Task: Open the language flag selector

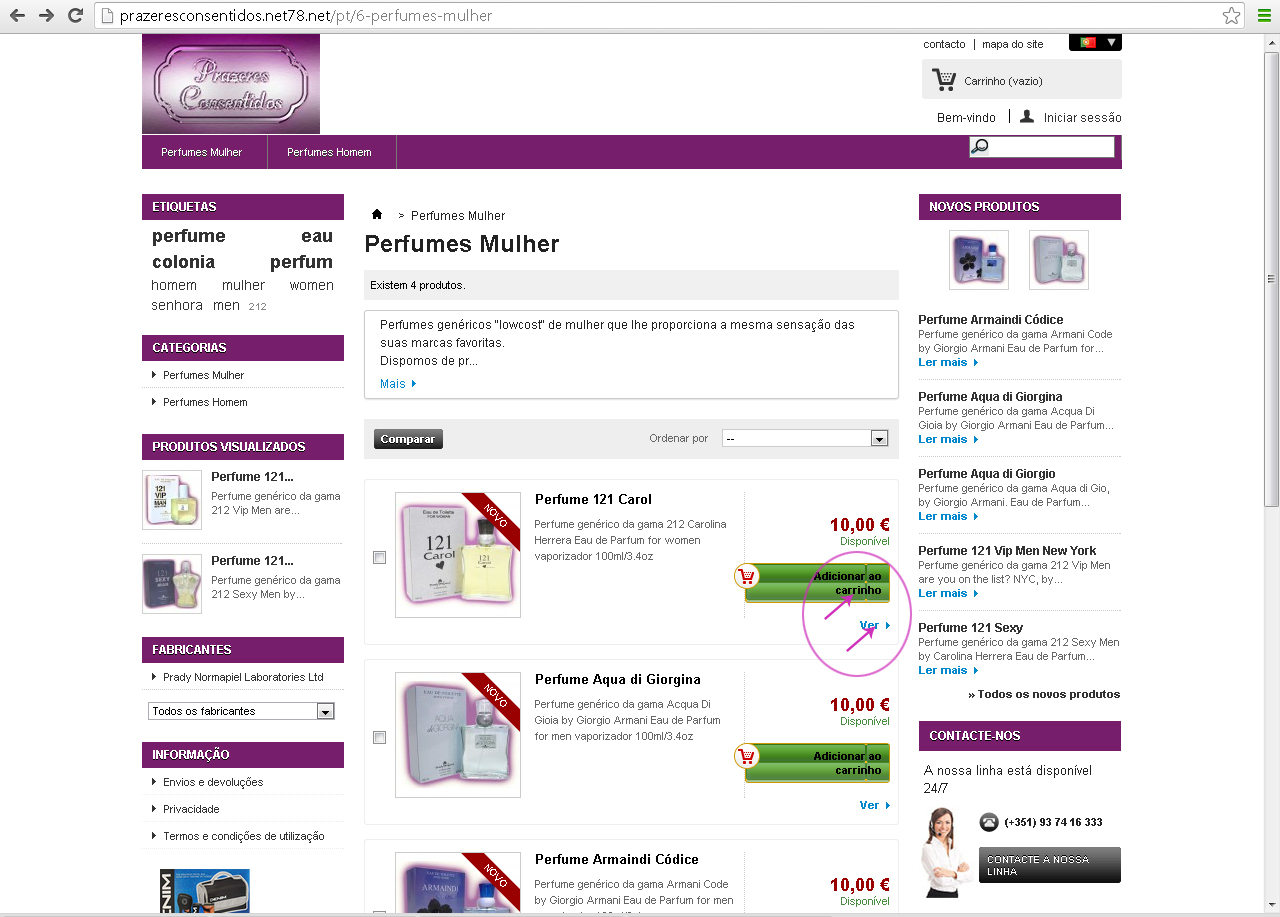Action: 1095,42
